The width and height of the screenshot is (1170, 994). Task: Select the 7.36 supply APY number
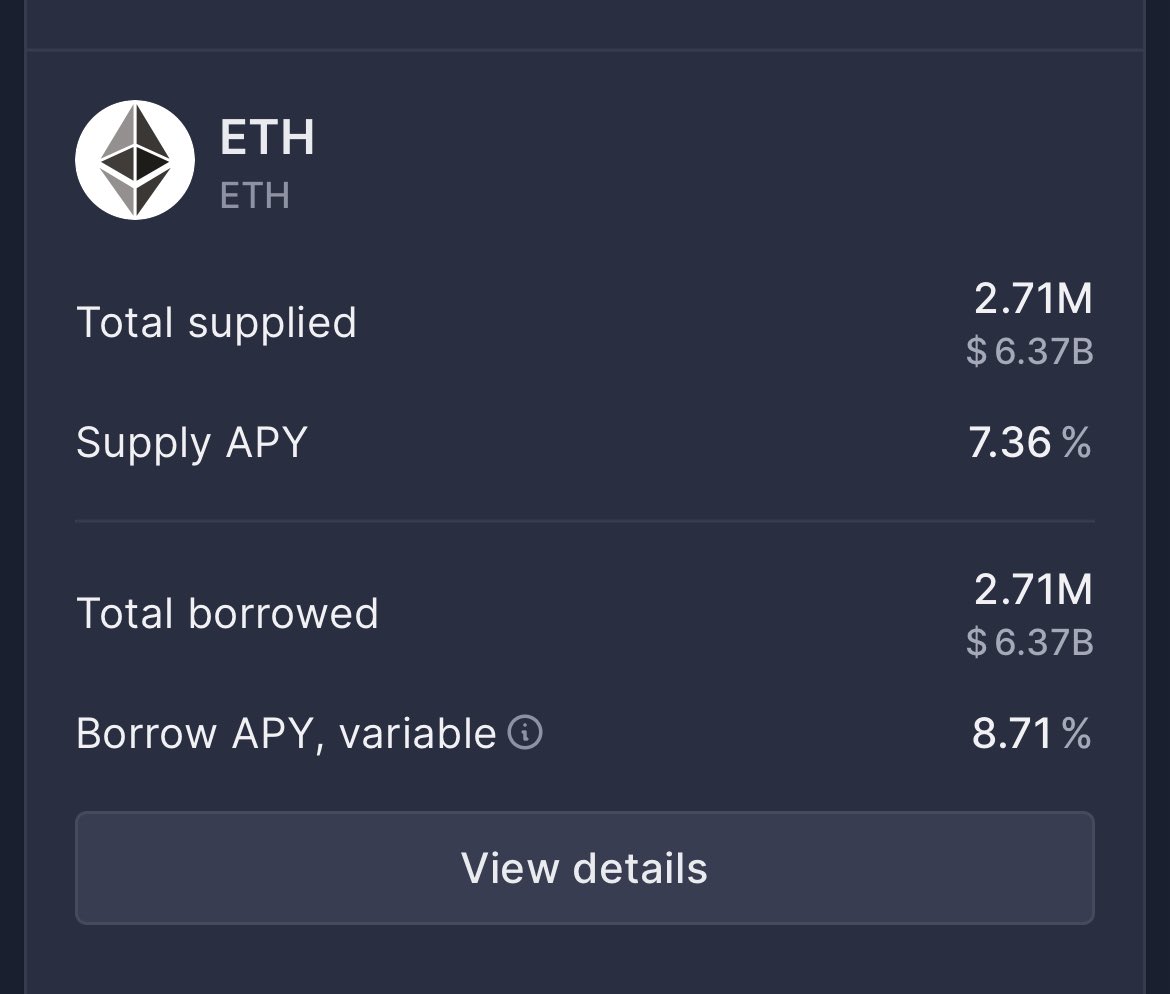(1010, 442)
